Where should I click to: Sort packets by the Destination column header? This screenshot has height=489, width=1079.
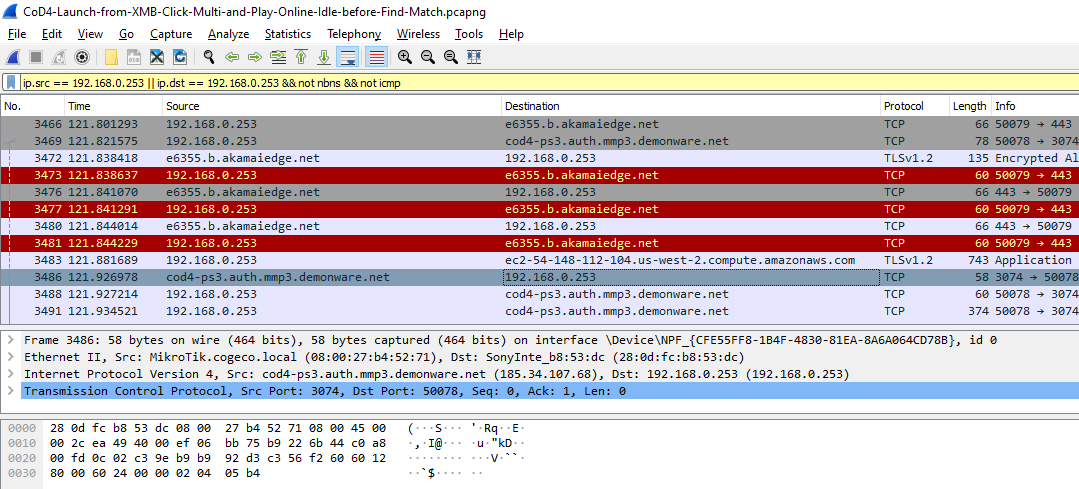691,106
